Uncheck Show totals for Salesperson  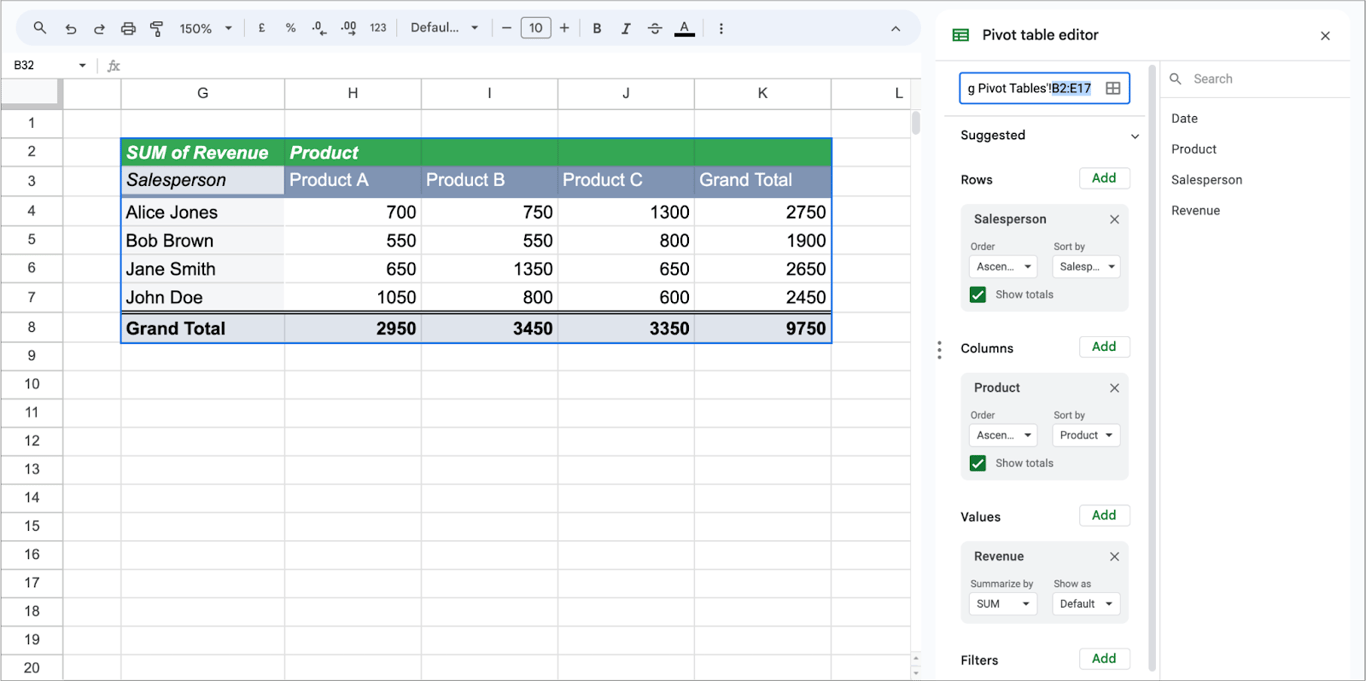978,295
